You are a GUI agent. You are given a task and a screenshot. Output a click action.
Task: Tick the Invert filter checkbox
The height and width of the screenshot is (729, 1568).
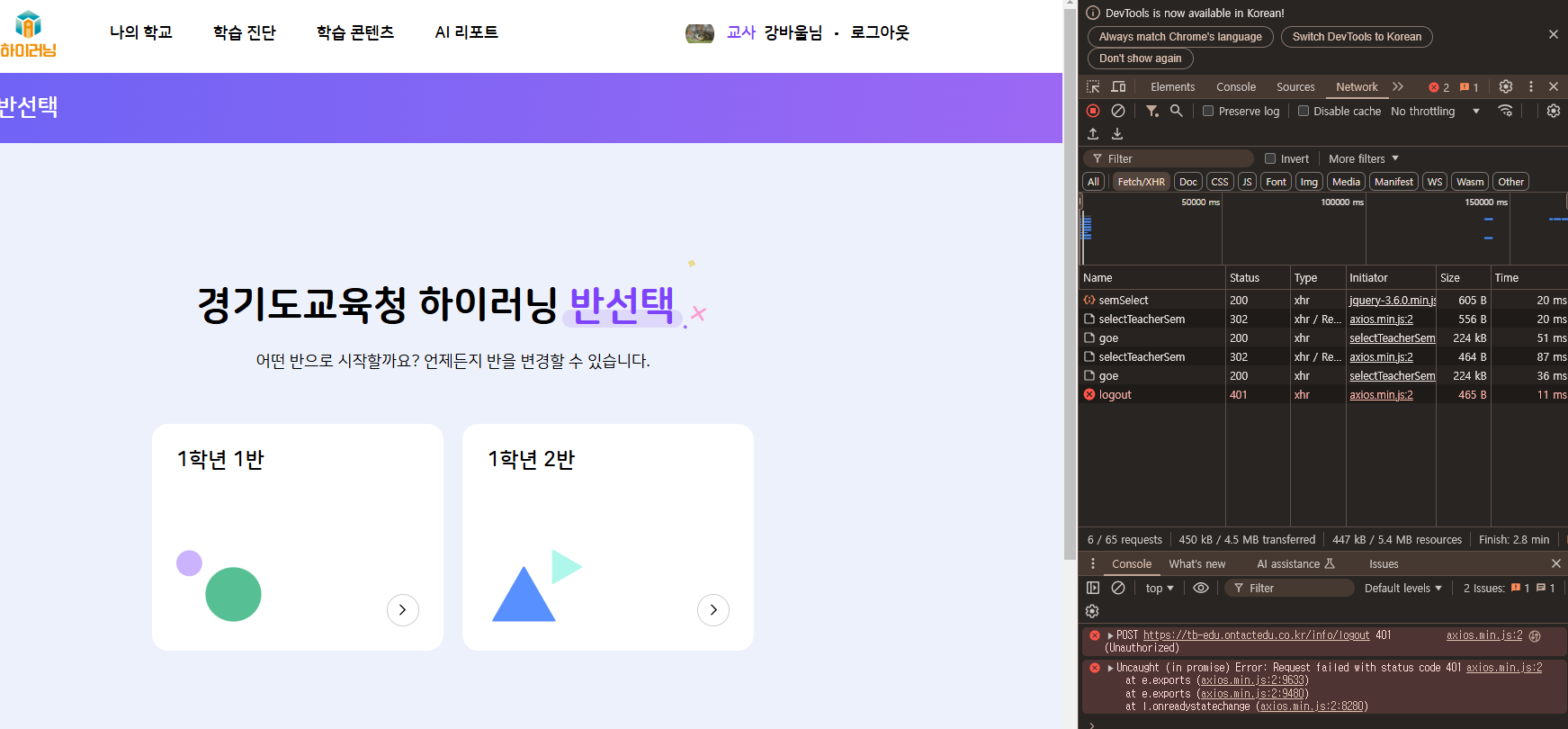tap(1270, 158)
